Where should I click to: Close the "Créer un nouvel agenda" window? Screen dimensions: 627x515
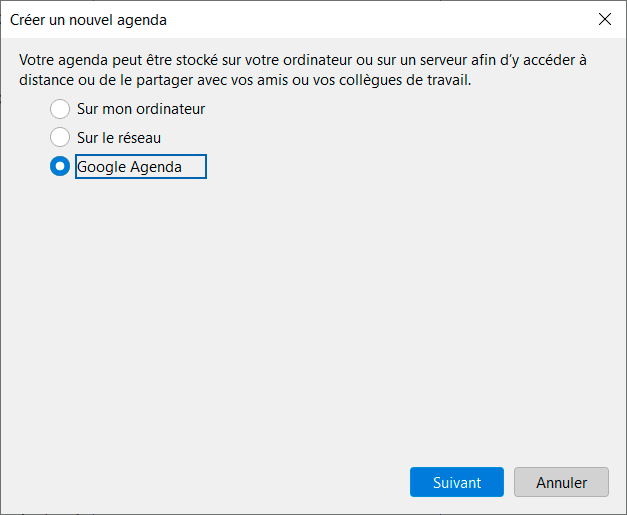(x=605, y=19)
